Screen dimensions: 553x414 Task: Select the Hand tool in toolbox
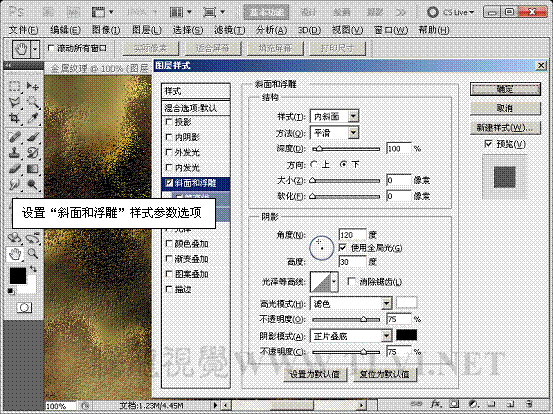click(x=15, y=254)
